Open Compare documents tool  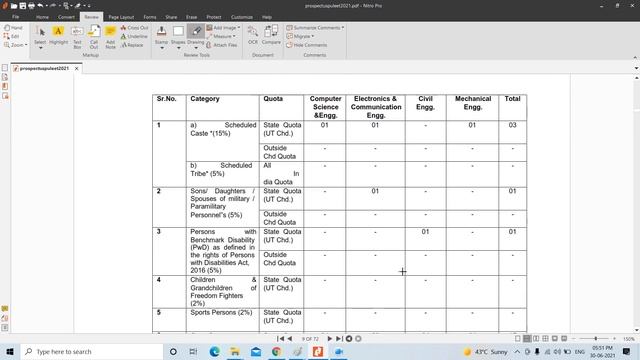(x=271, y=35)
